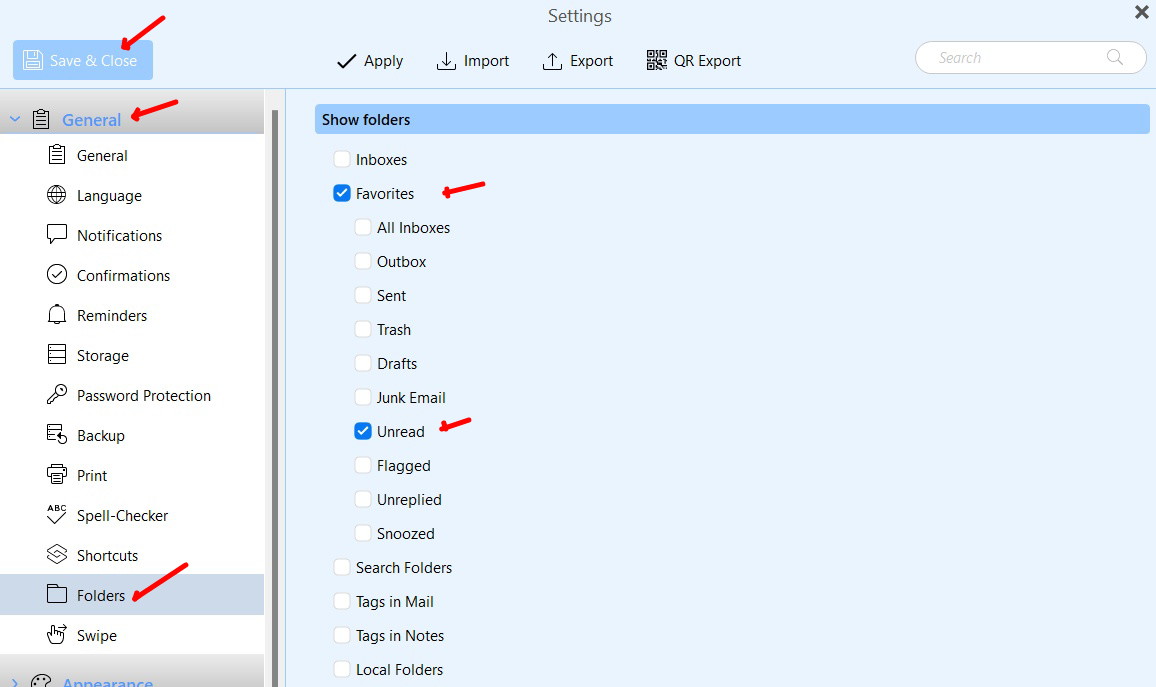Expand the Appearance section chevron
This screenshot has width=1156, height=687.
click(15, 683)
